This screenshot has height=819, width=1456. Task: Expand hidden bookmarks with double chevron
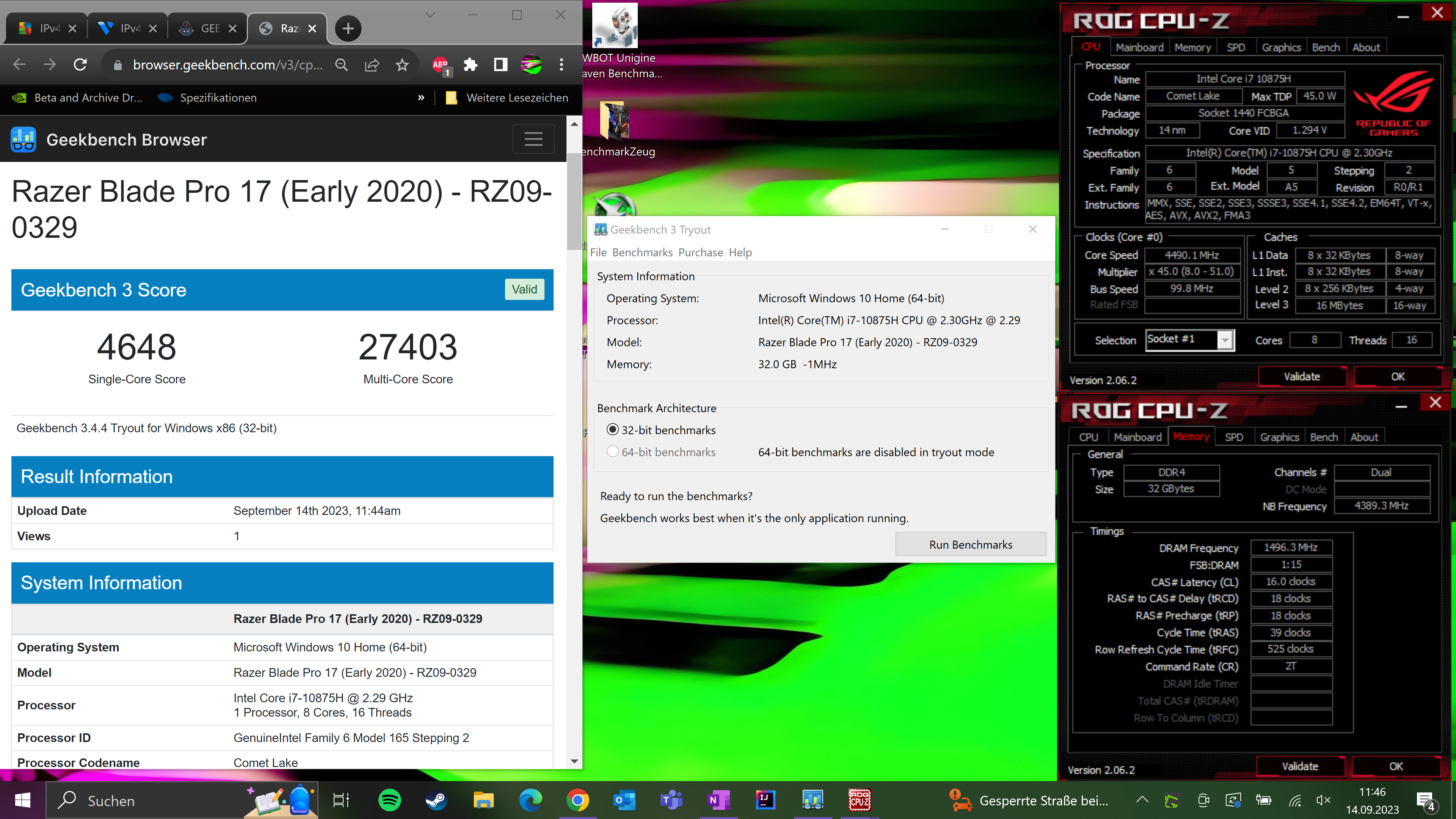pos(421,98)
